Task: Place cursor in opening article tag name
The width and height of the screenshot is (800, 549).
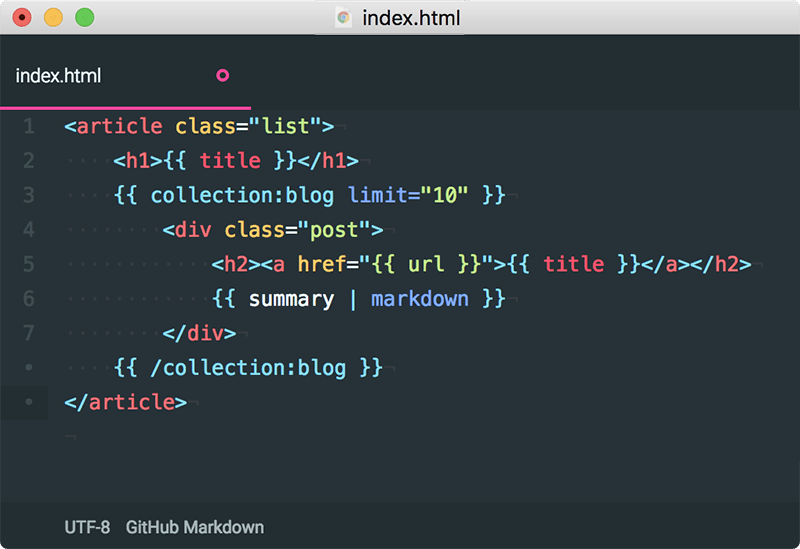Action: point(119,126)
